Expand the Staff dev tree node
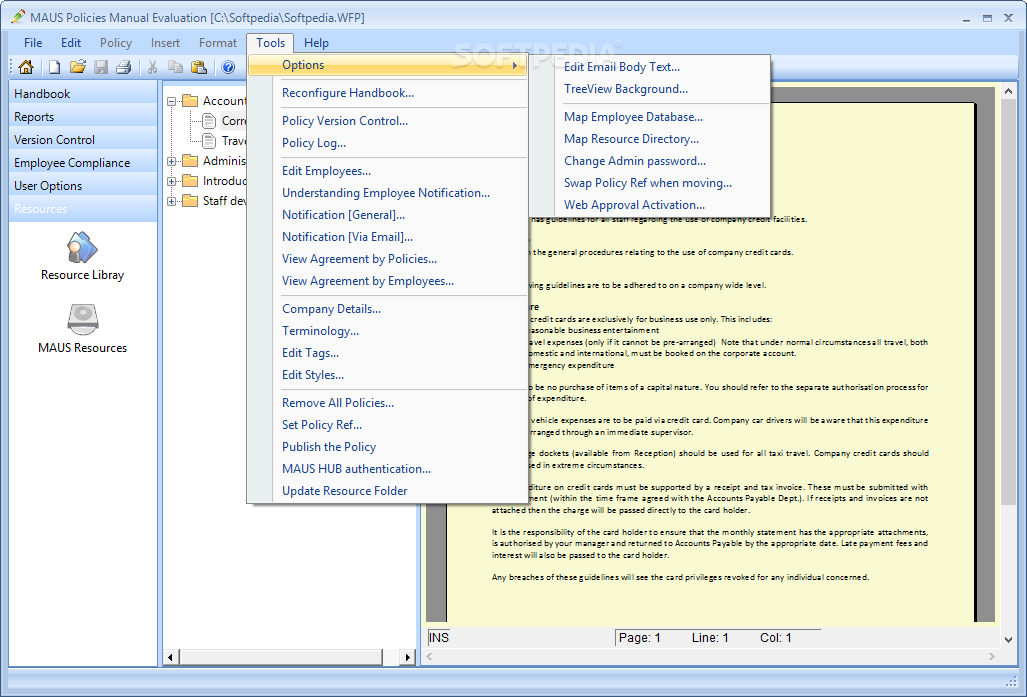 coord(172,201)
